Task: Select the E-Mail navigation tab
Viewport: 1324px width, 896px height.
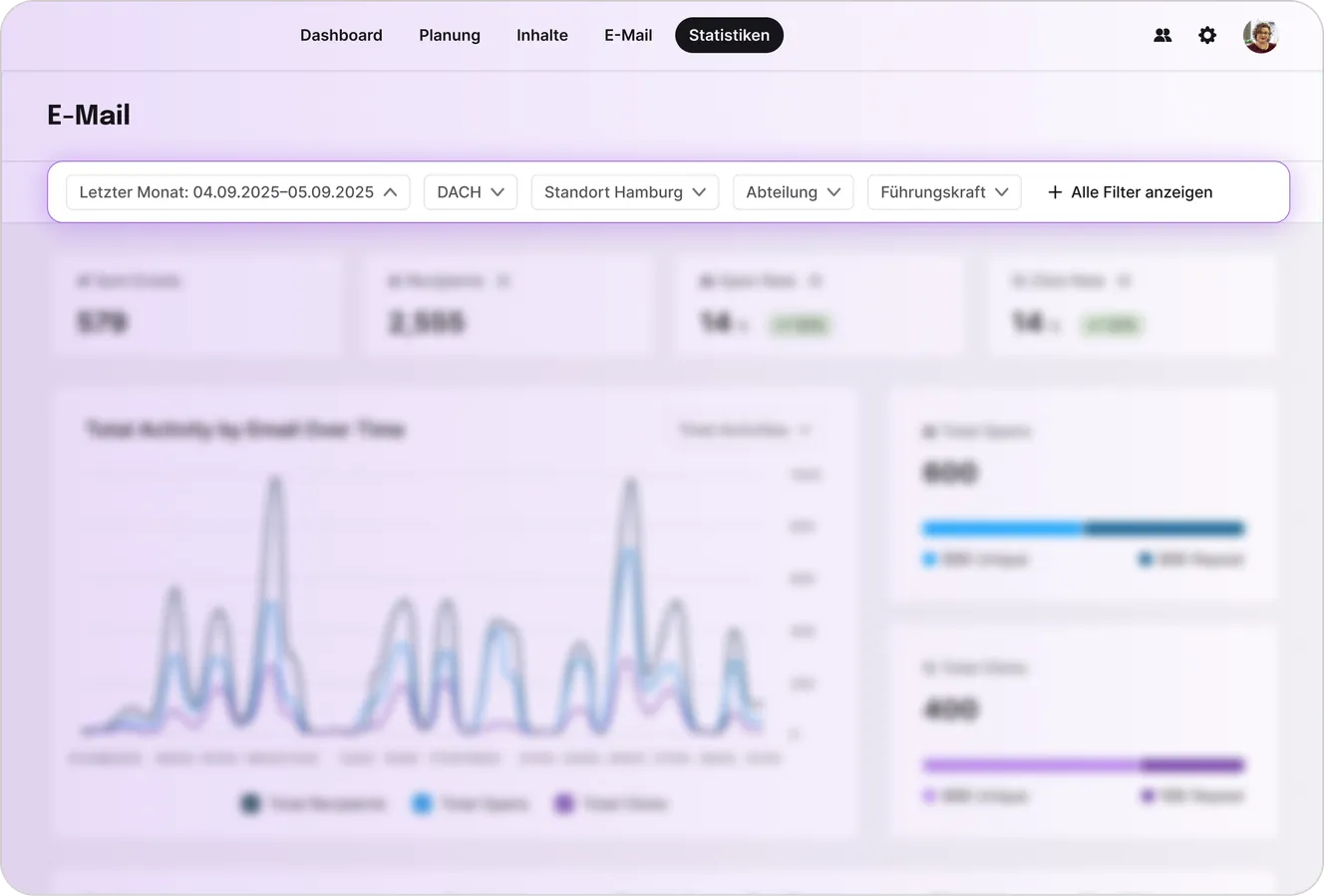Action: tap(628, 35)
